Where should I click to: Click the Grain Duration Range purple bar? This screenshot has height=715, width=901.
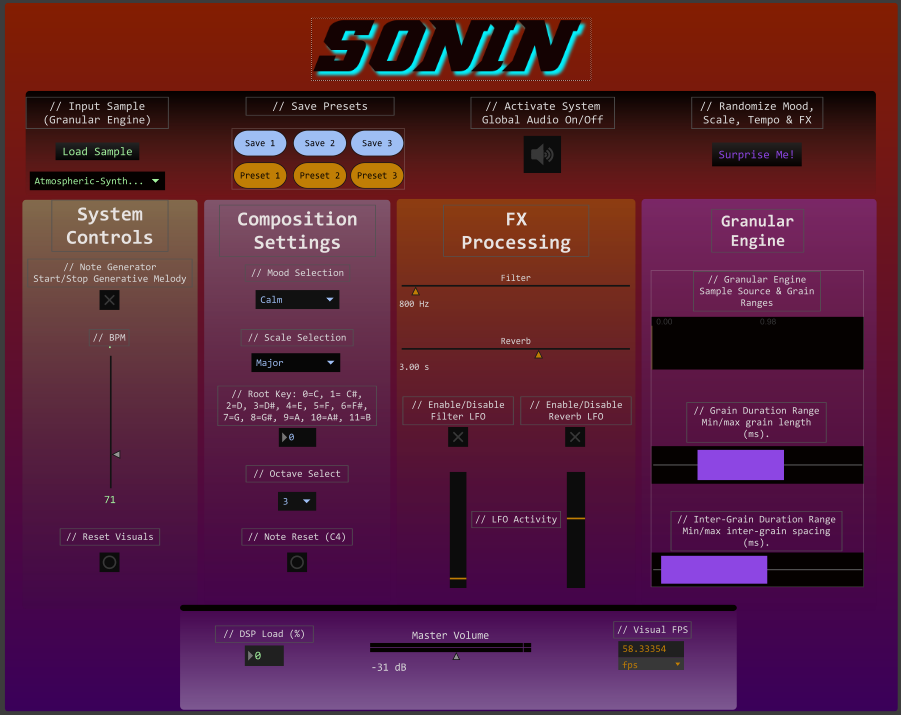740,465
